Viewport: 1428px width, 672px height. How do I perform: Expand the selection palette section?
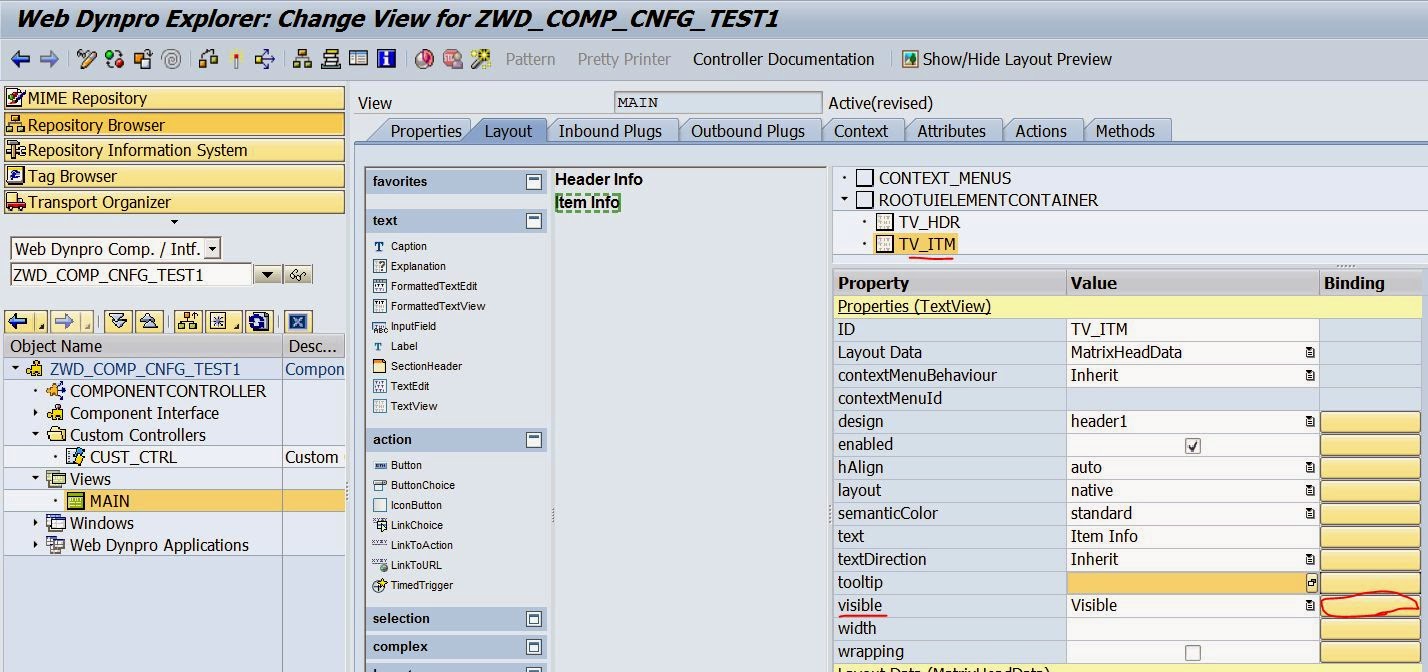534,619
